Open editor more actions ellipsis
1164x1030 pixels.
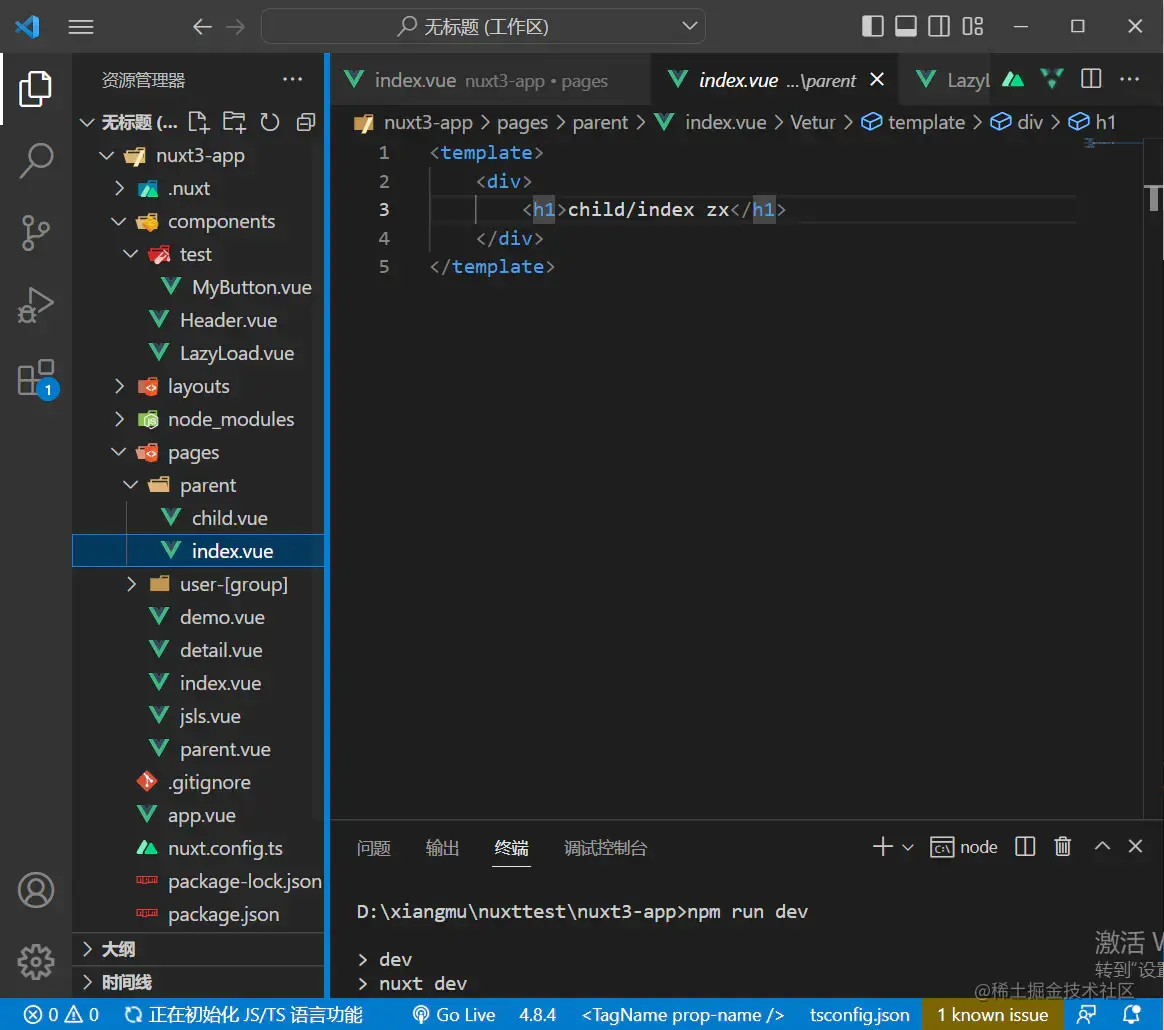tap(1129, 79)
